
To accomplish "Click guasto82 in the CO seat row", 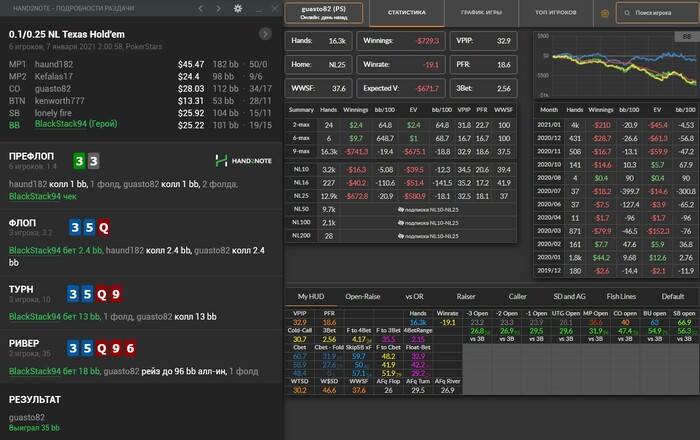I will [53, 89].
